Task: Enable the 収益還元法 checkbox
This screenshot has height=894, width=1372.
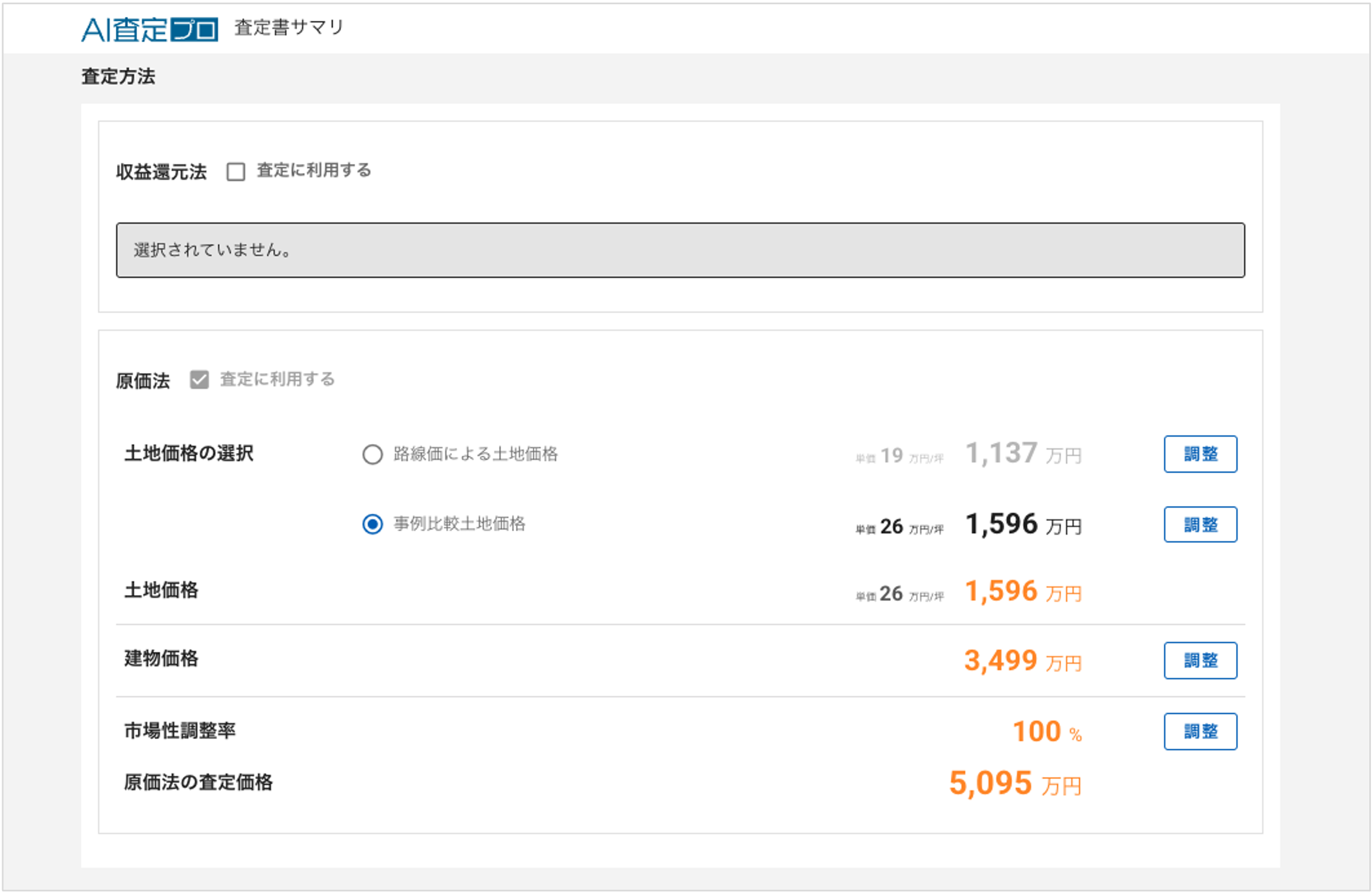Action: click(x=236, y=172)
